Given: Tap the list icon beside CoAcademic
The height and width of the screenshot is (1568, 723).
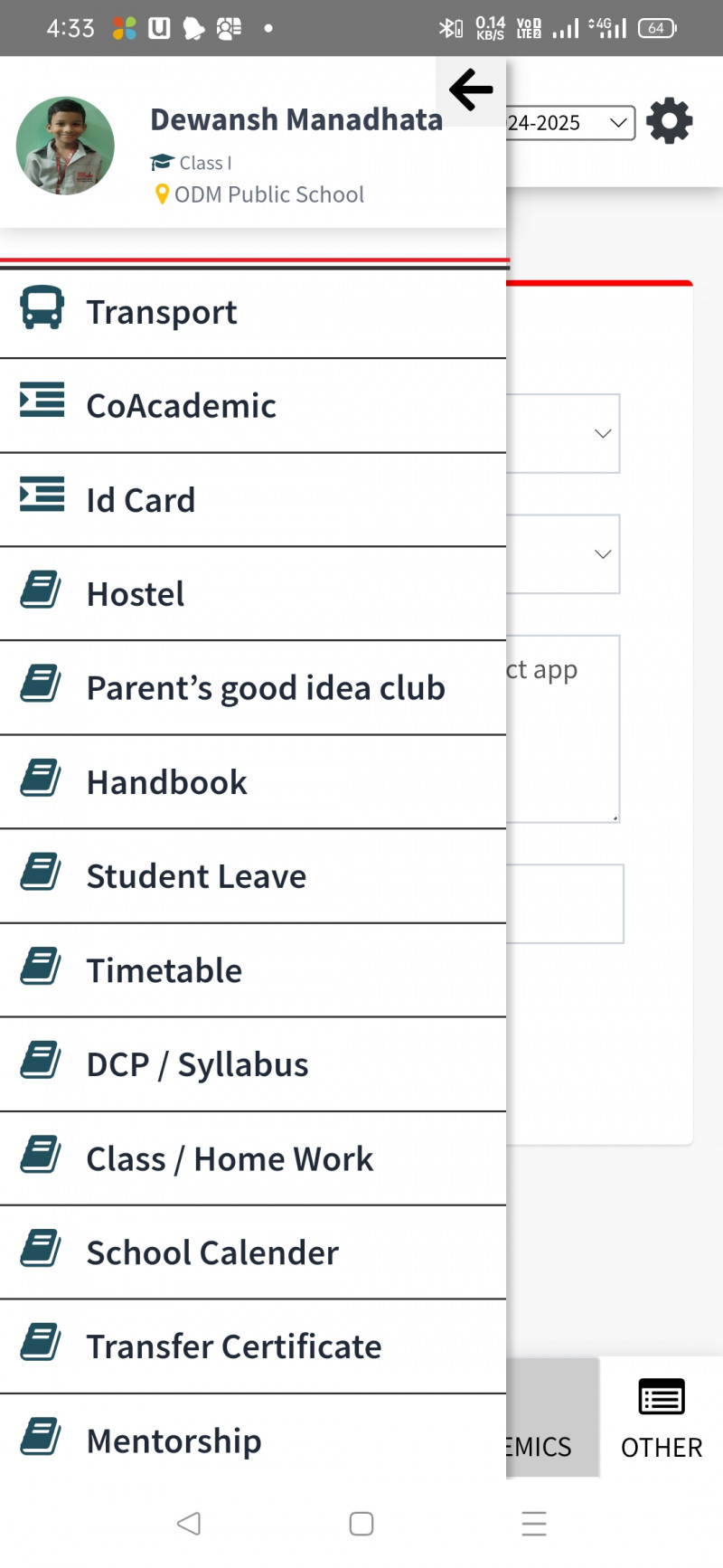Looking at the screenshot, I should 42,400.
